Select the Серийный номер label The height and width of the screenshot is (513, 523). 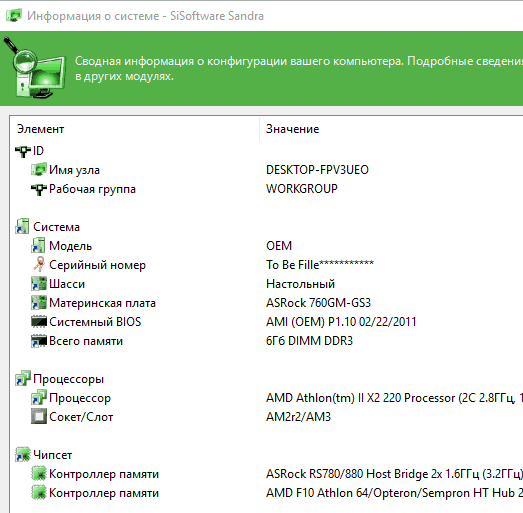coord(97,265)
